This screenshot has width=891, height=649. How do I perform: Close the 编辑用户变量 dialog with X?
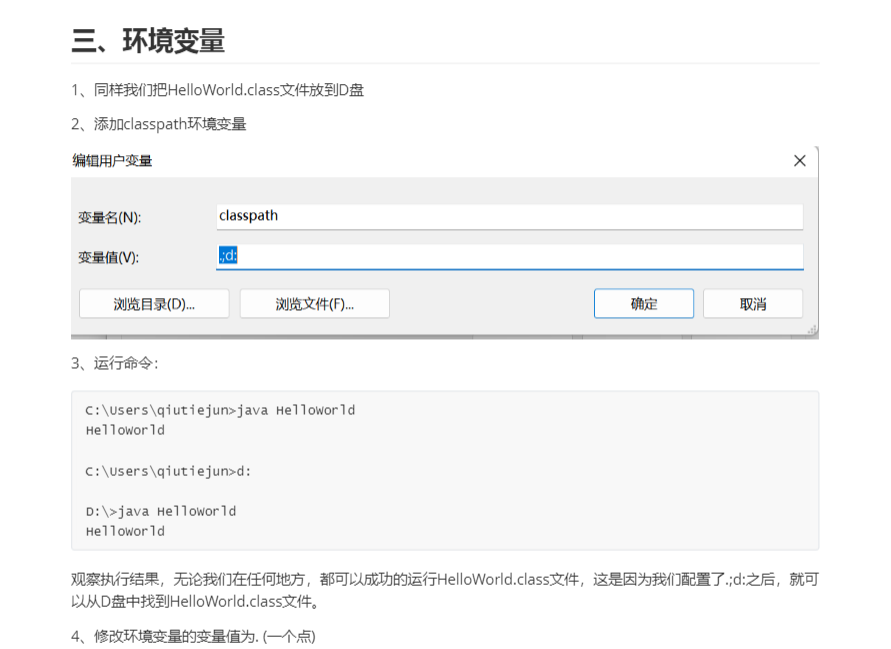[799, 161]
